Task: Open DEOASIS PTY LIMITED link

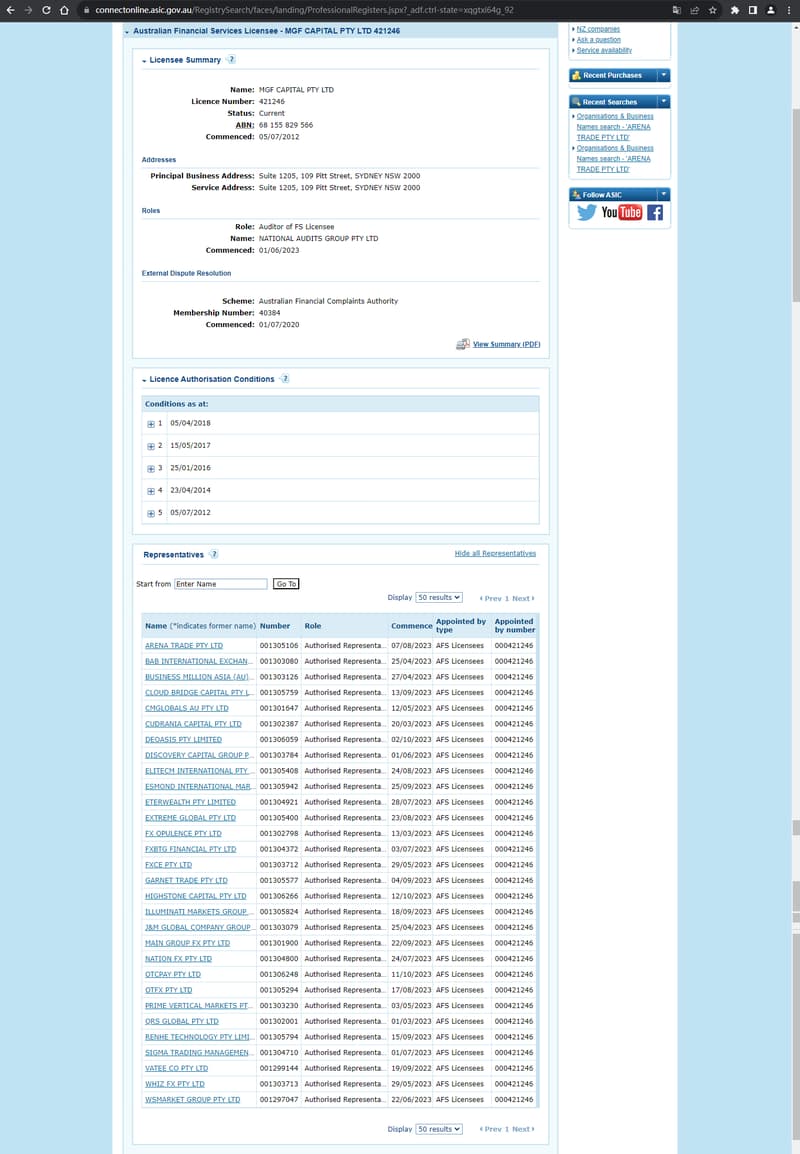Action: click(183, 740)
